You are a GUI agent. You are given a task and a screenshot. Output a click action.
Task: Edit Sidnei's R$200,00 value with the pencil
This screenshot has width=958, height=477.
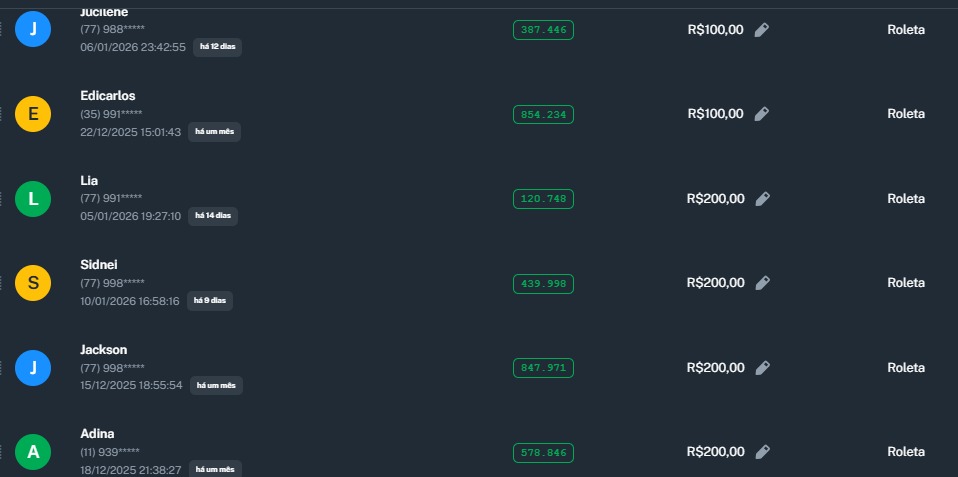[x=762, y=283]
